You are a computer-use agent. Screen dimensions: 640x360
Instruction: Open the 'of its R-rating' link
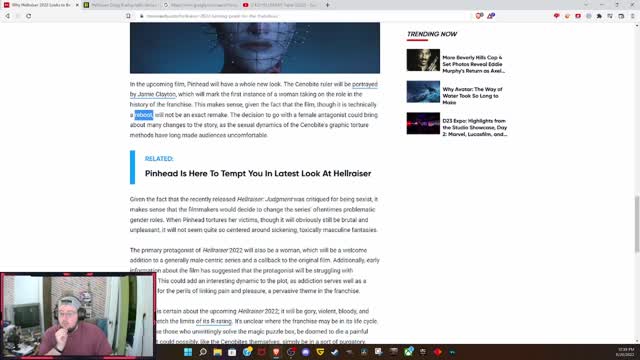pos(213,321)
